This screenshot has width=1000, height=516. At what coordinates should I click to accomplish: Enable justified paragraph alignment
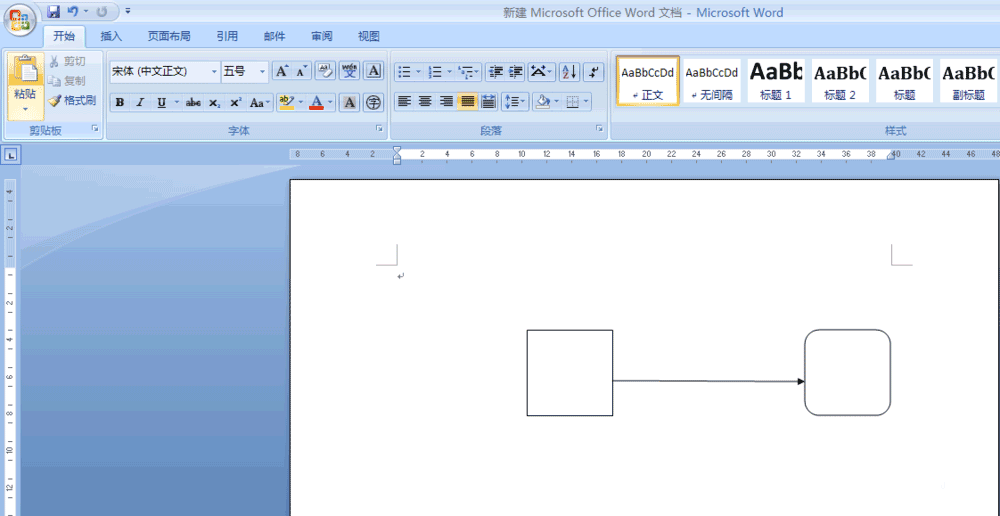coord(468,101)
